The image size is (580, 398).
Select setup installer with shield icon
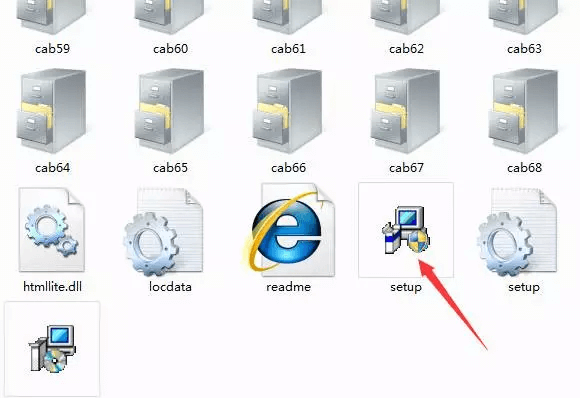point(406,230)
